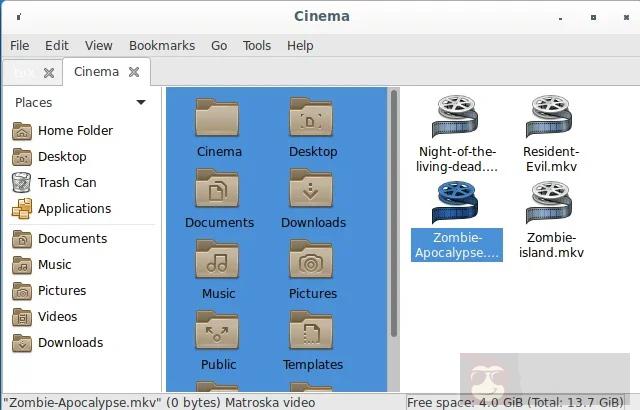Select the Public folder icon
Viewport: 640px width, 410px height.
tap(218, 331)
